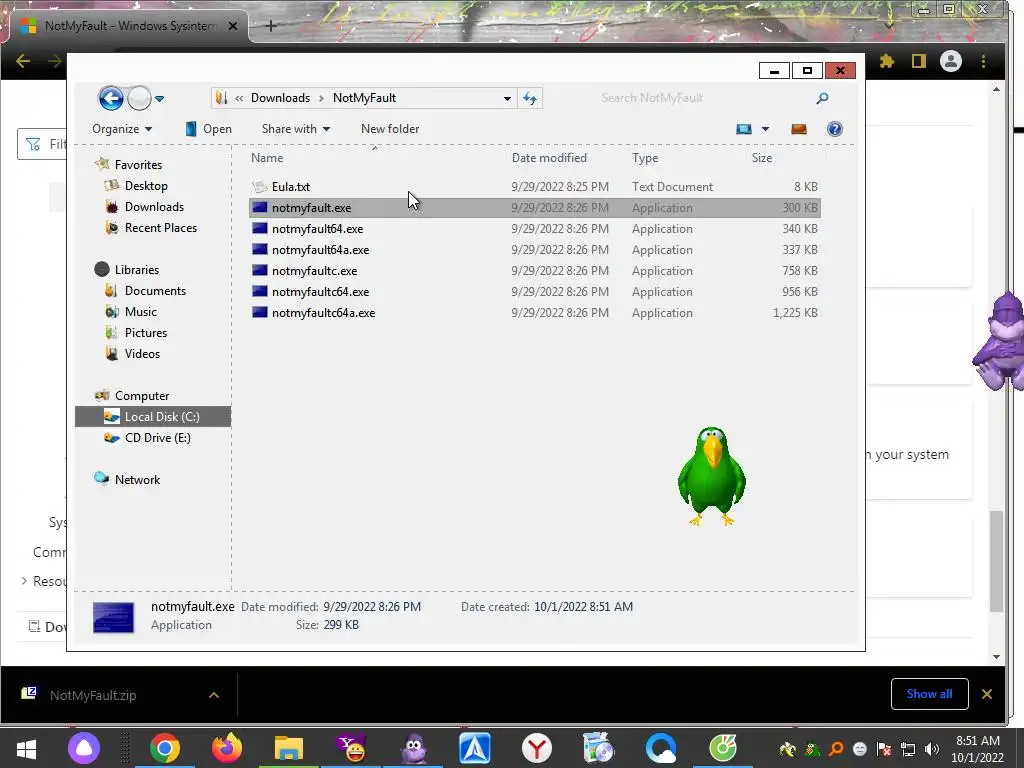Image resolution: width=1024 pixels, height=768 pixels.
Task: Click the browser page vertical scrollbar
Action: coord(996,562)
